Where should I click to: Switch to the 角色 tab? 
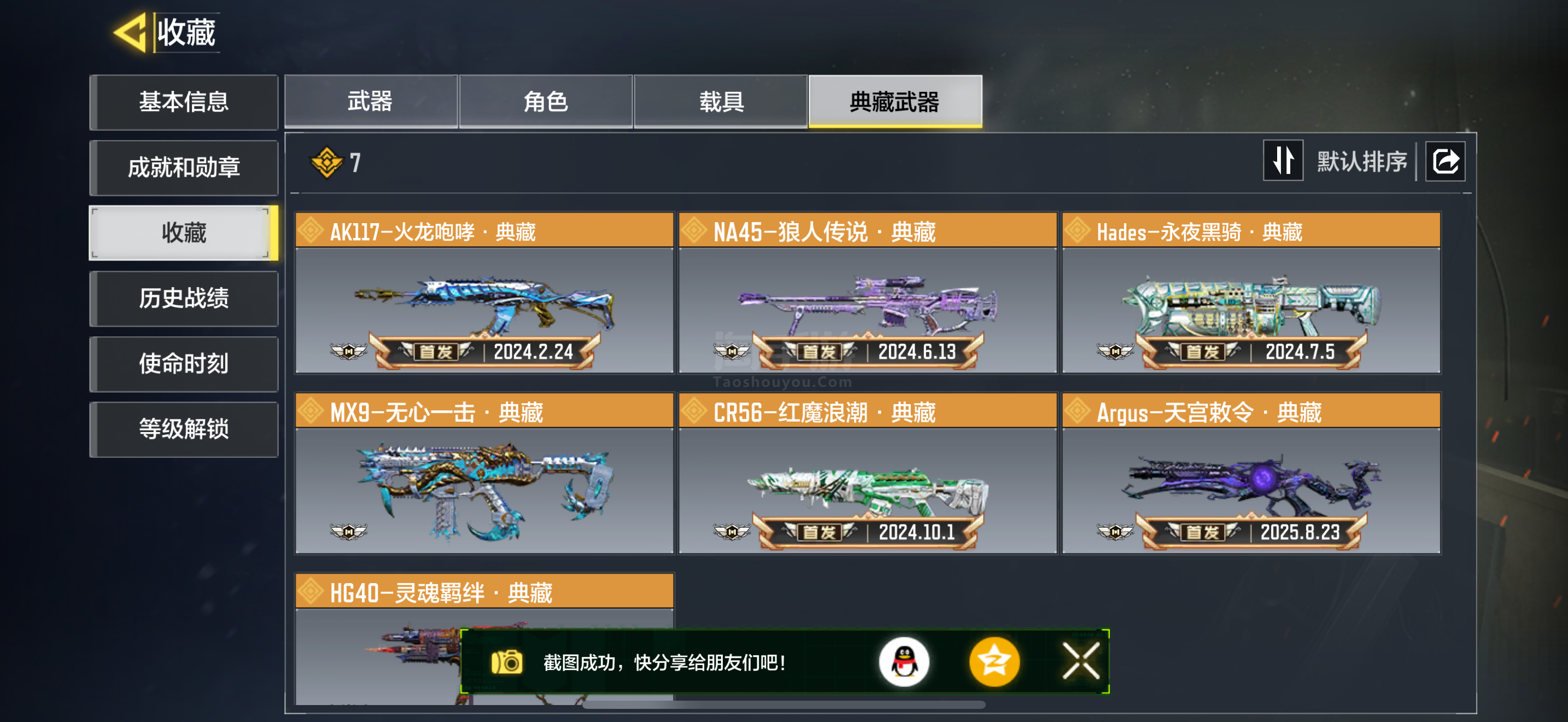(546, 102)
